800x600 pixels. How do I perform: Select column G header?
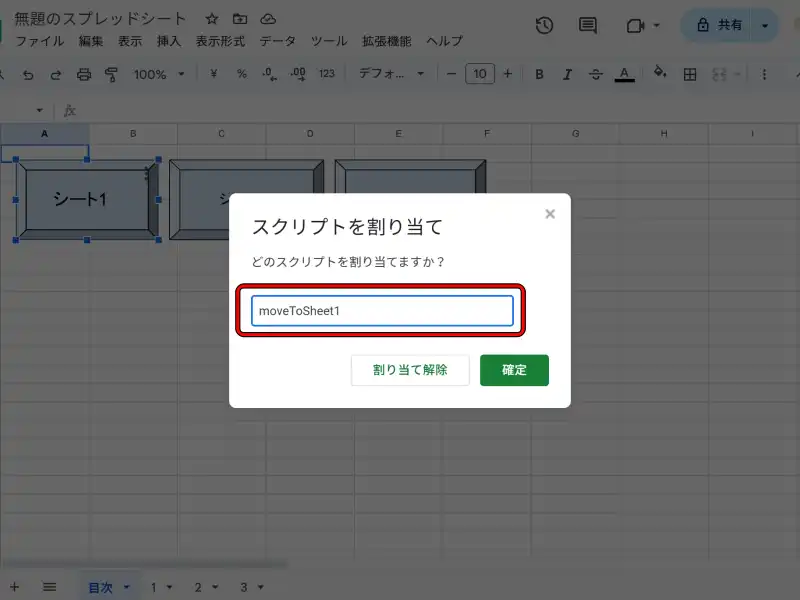576,134
